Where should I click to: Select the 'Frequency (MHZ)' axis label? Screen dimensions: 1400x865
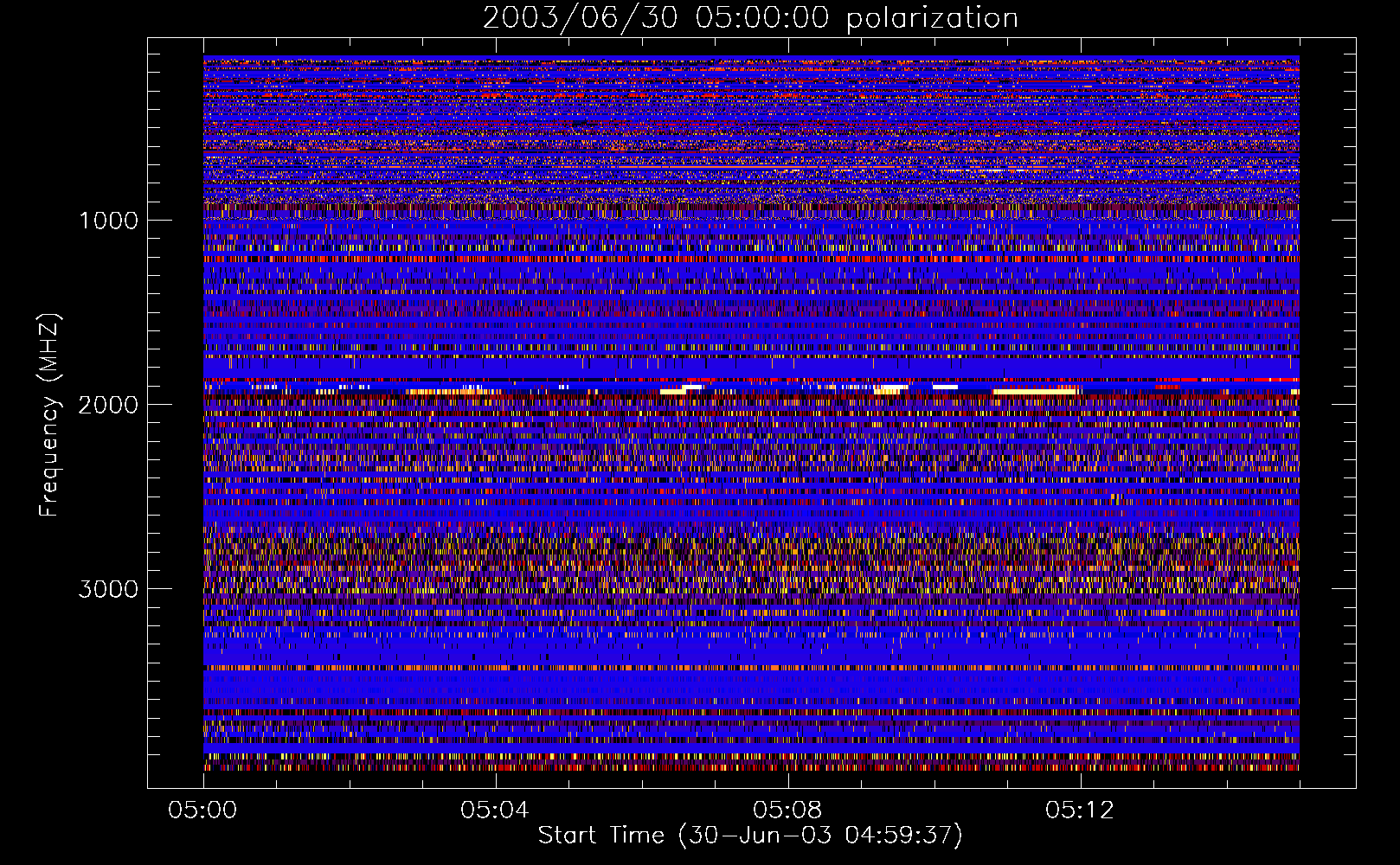(x=50, y=416)
